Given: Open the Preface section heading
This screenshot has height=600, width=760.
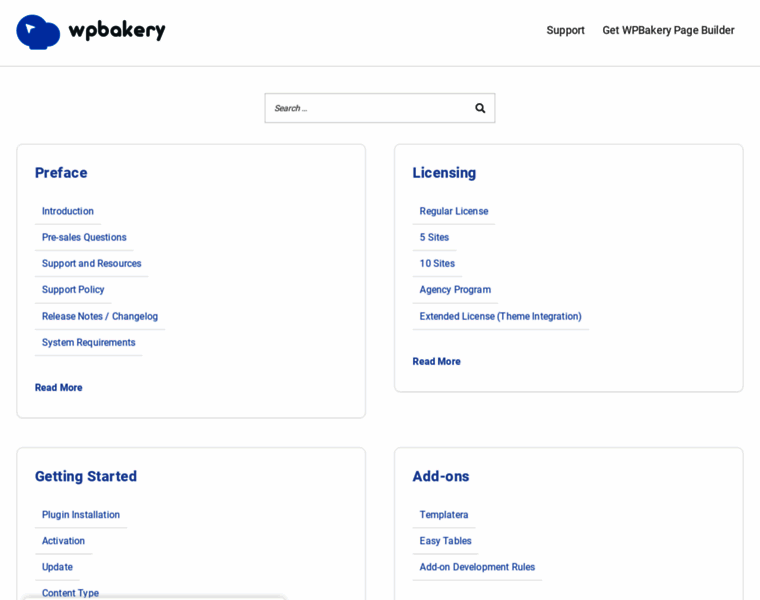Looking at the screenshot, I should tap(61, 173).
